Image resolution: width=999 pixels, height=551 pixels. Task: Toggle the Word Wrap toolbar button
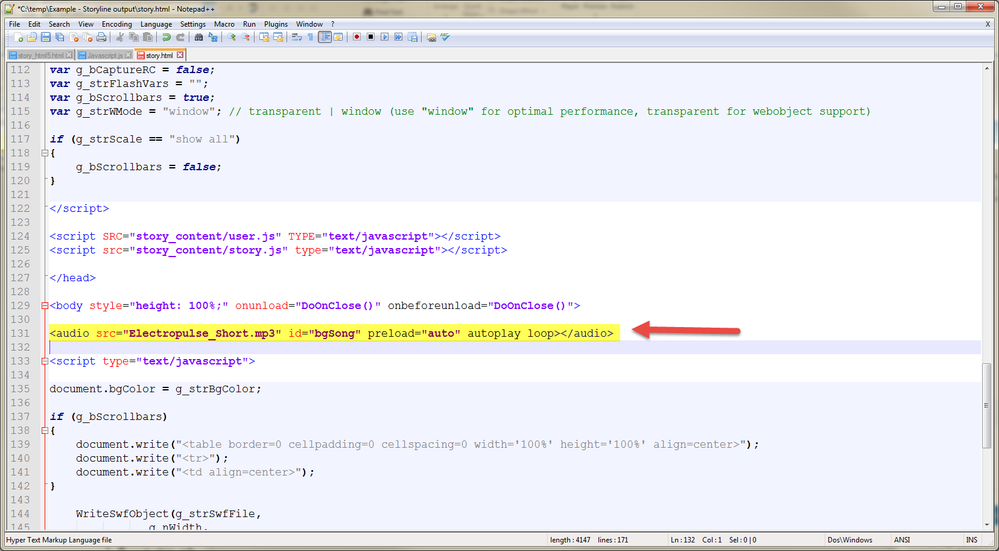coord(298,37)
